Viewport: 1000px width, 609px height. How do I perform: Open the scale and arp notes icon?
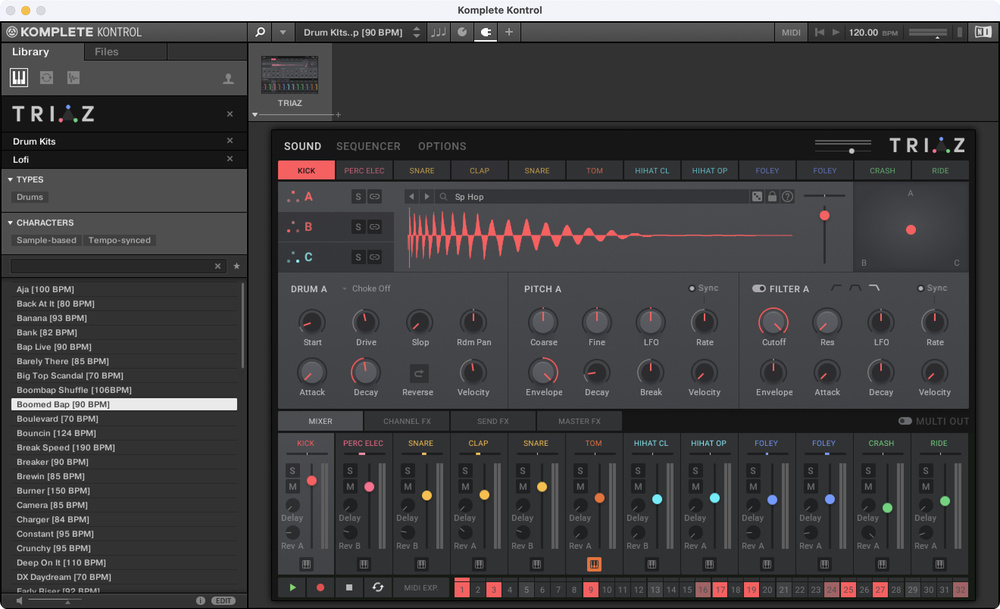point(438,32)
